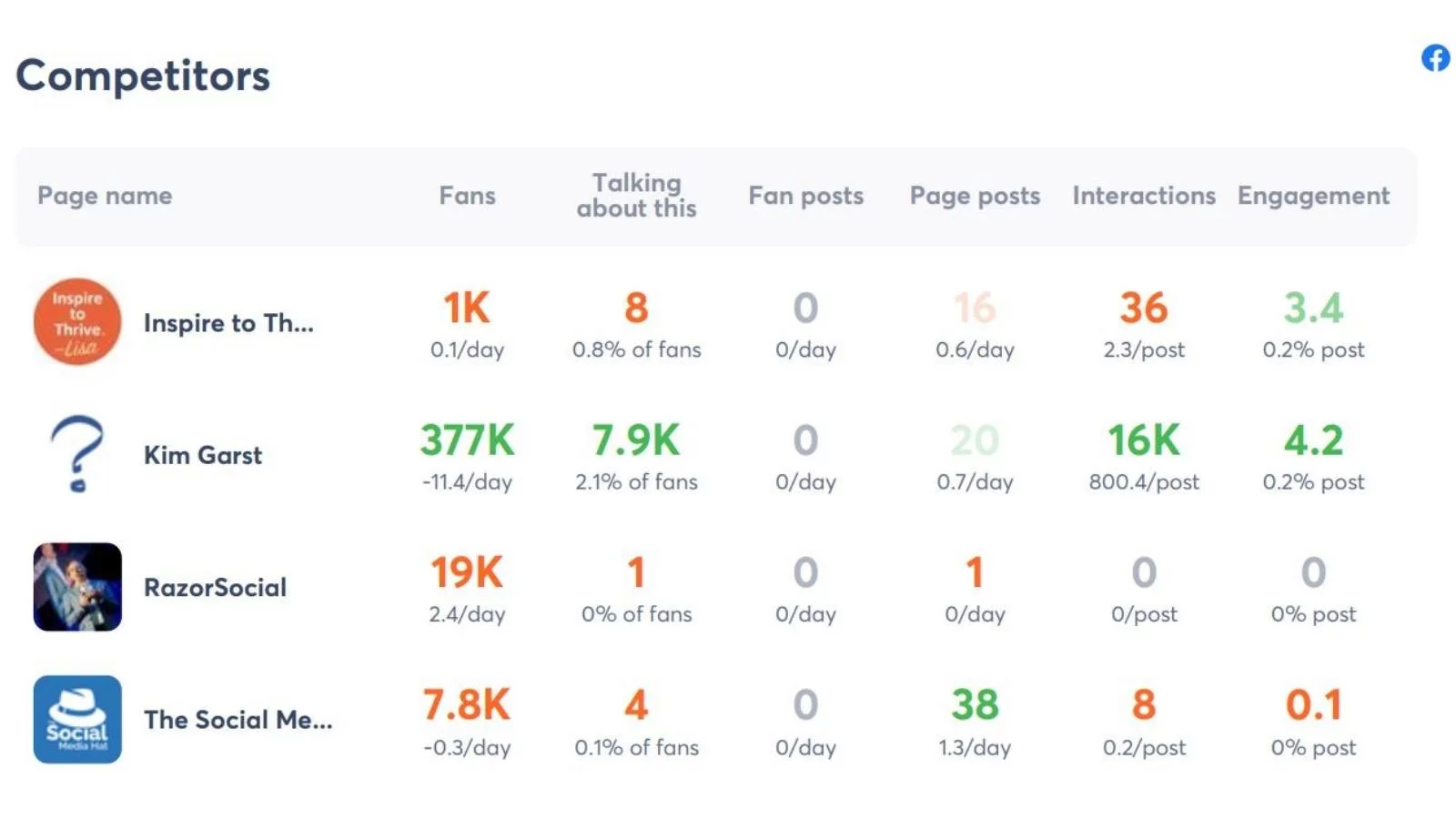The width and height of the screenshot is (1456, 819).
Task: Click the 0.2/post interactions text
Action: pos(1144,747)
